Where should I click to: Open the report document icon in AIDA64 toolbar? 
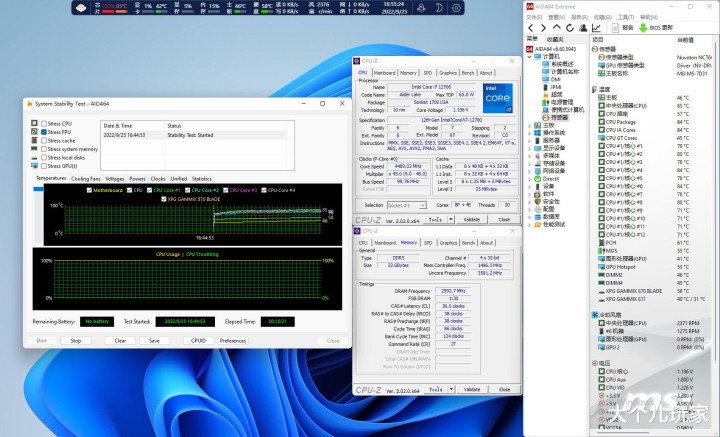(615, 28)
